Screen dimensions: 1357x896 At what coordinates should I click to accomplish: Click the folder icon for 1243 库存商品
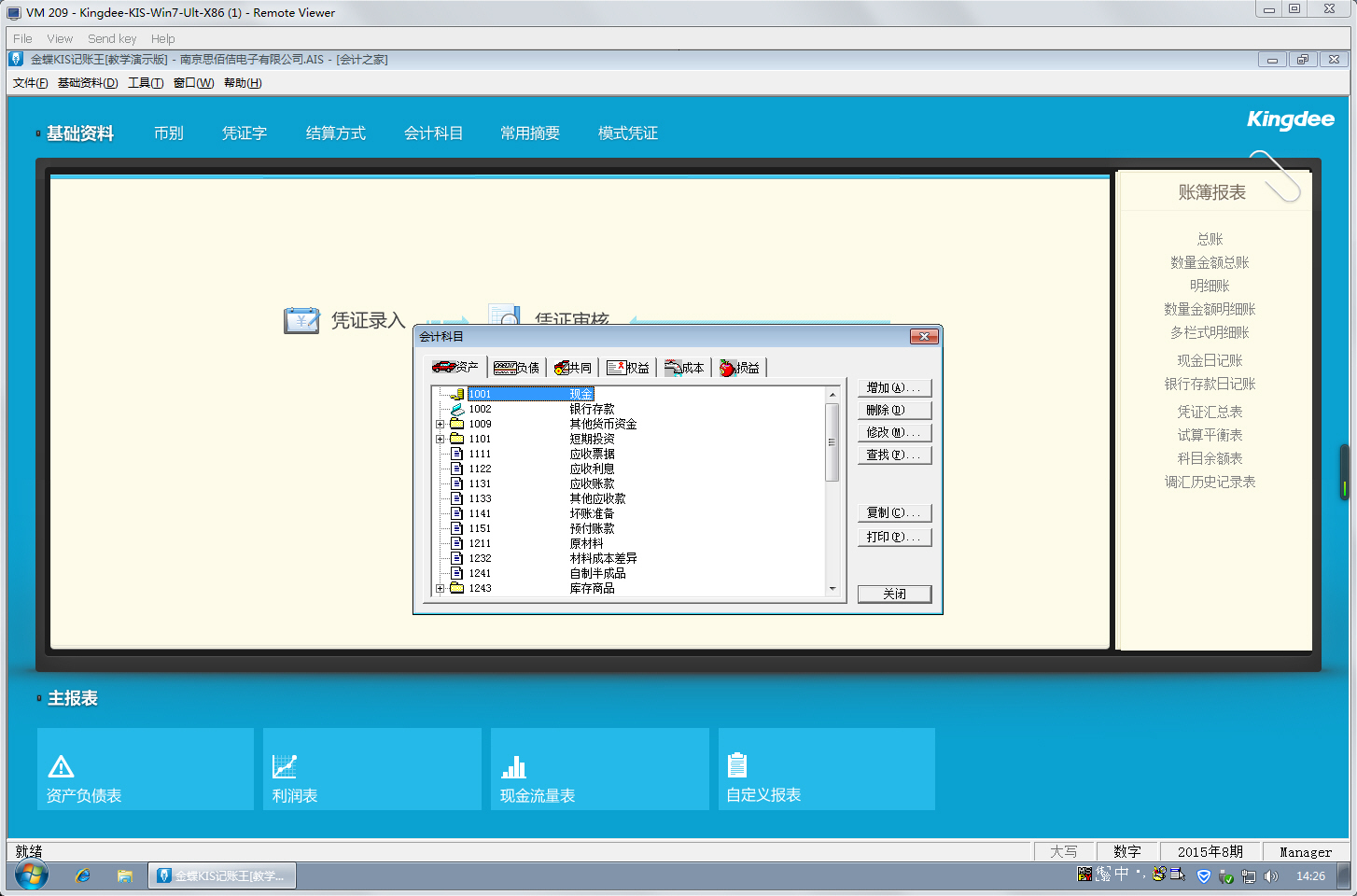point(457,588)
